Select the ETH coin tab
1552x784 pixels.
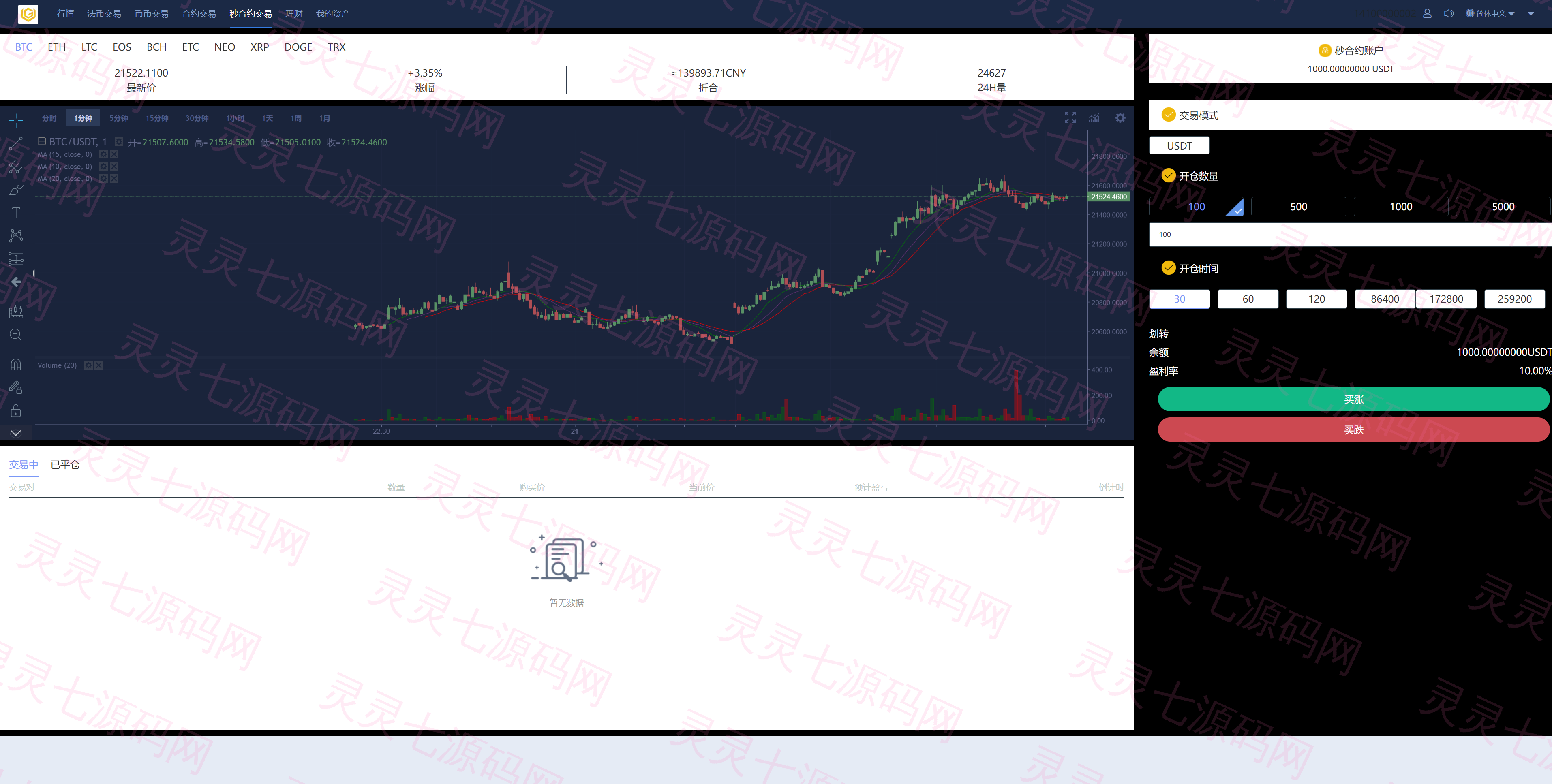coord(57,47)
